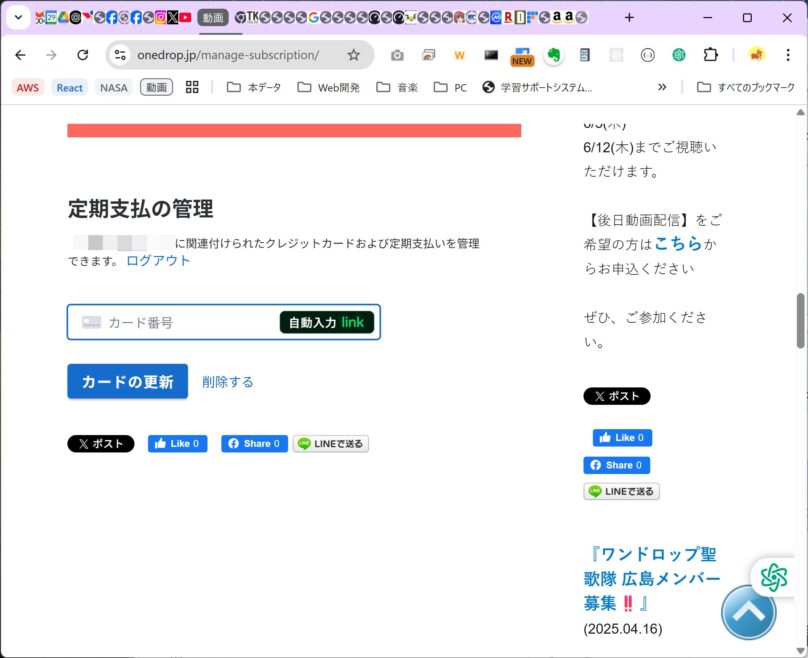
Task: Click the Evernote extension icon
Action: click(553, 55)
